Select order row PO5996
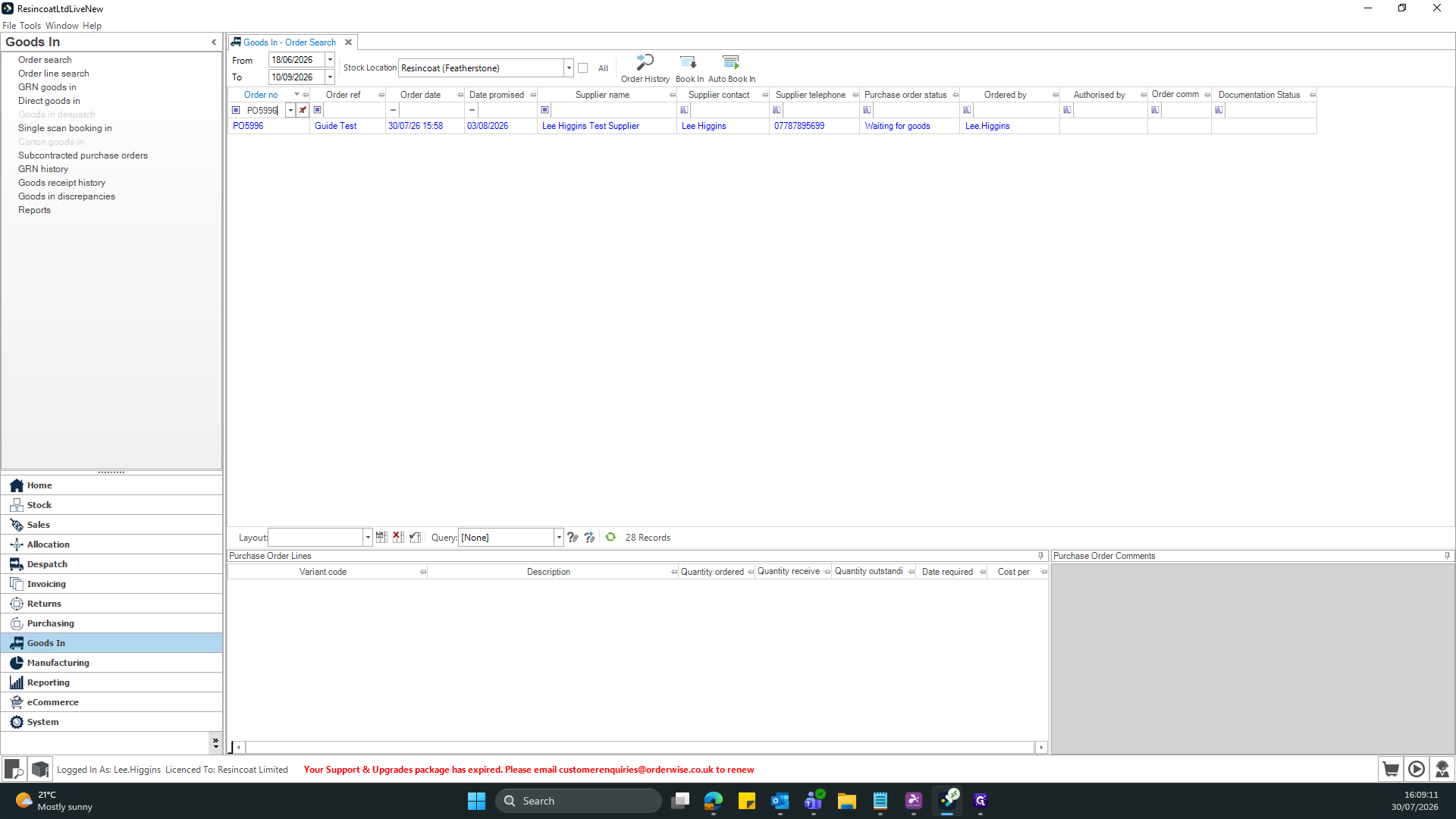Image resolution: width=1456 pixels, height=819 pixels. [x=772, y=126]
